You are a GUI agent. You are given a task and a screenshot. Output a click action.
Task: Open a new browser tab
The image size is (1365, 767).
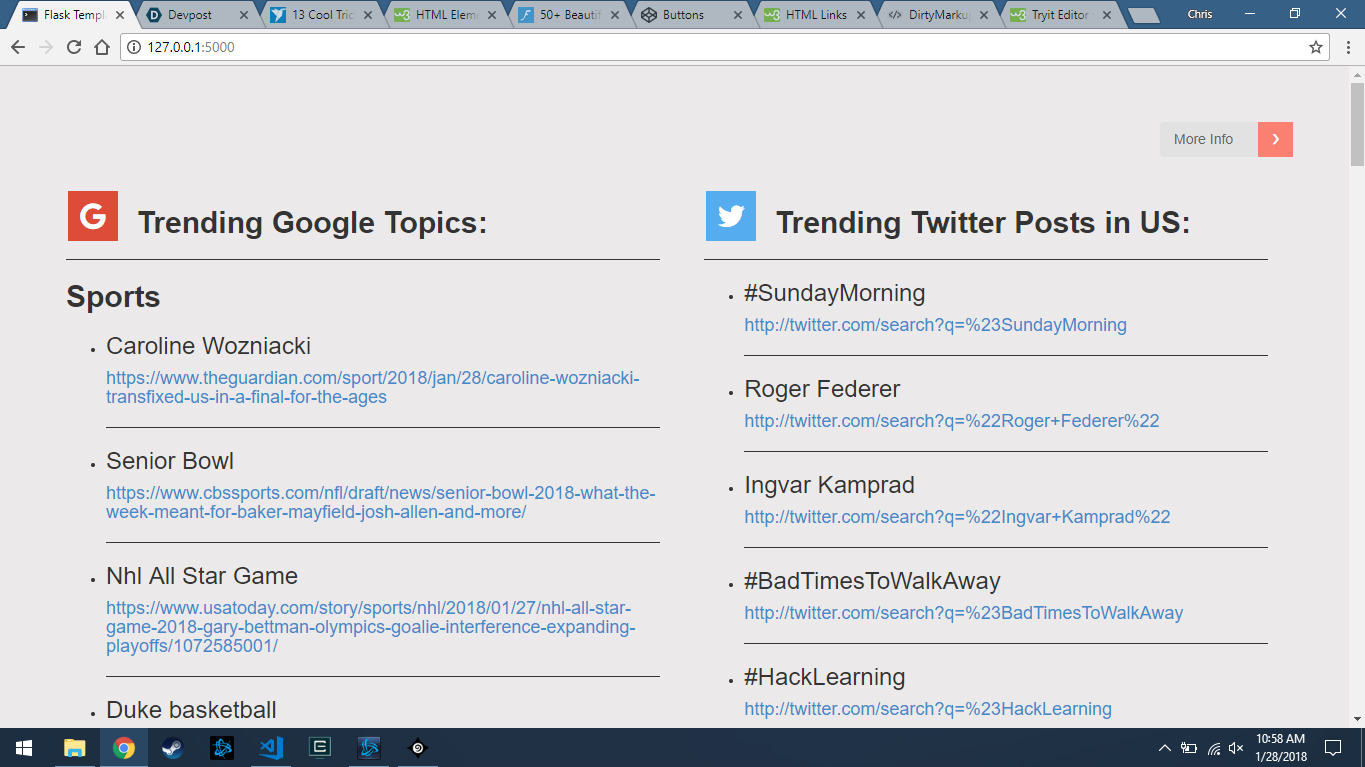point(1143,15)
